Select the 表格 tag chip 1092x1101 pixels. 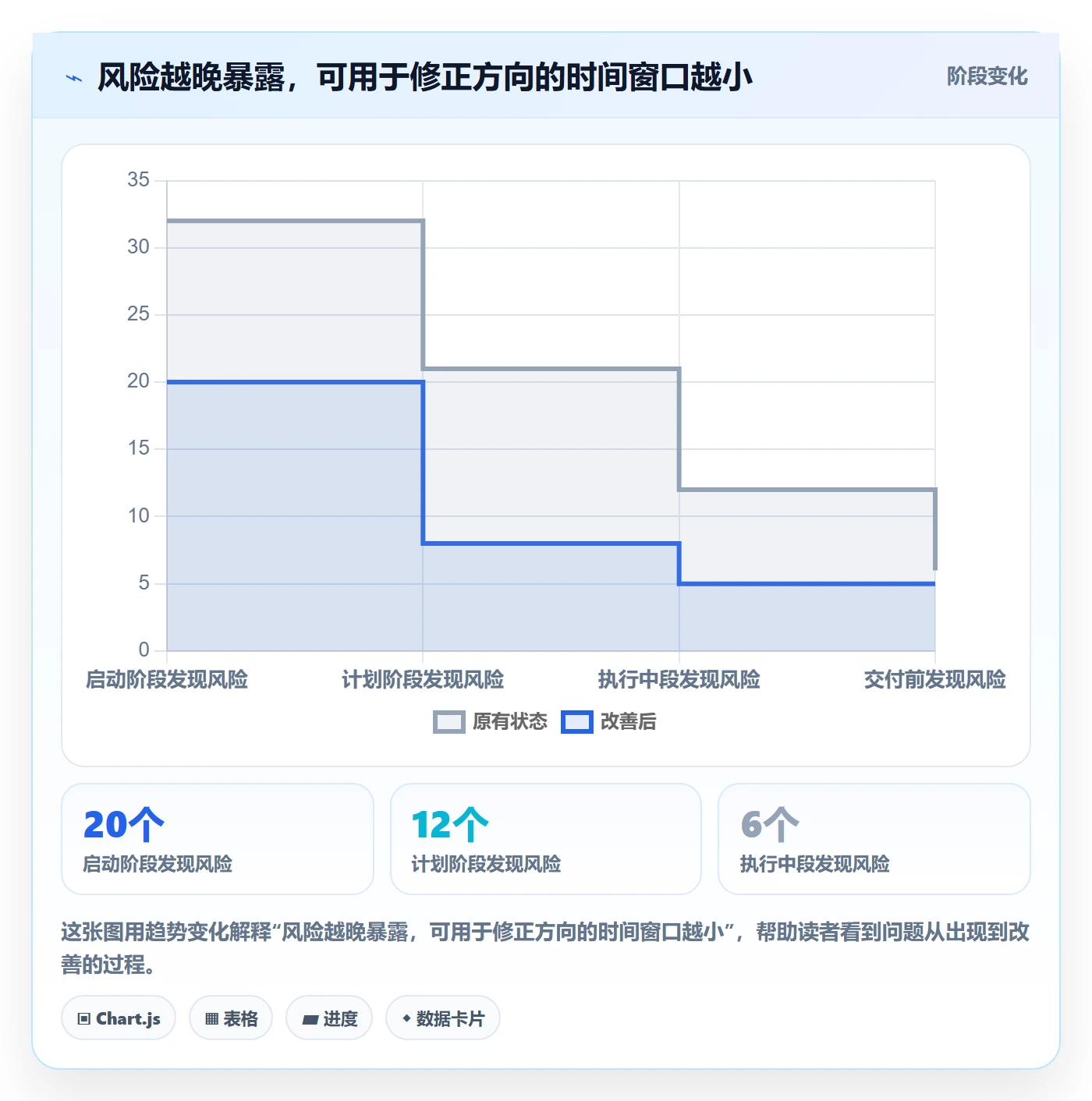click(x=231, y=1018)
